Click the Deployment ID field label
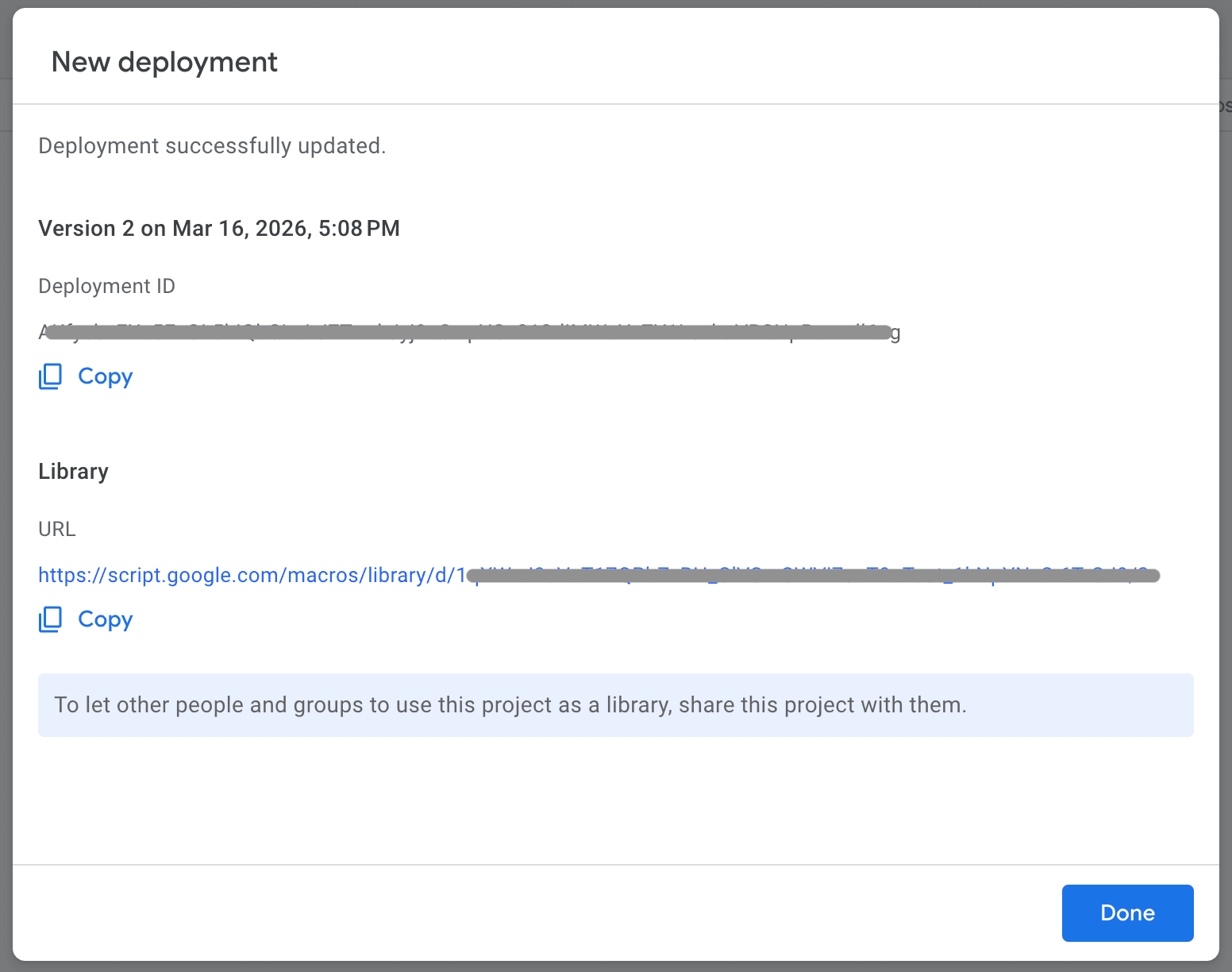 (106, 286)
